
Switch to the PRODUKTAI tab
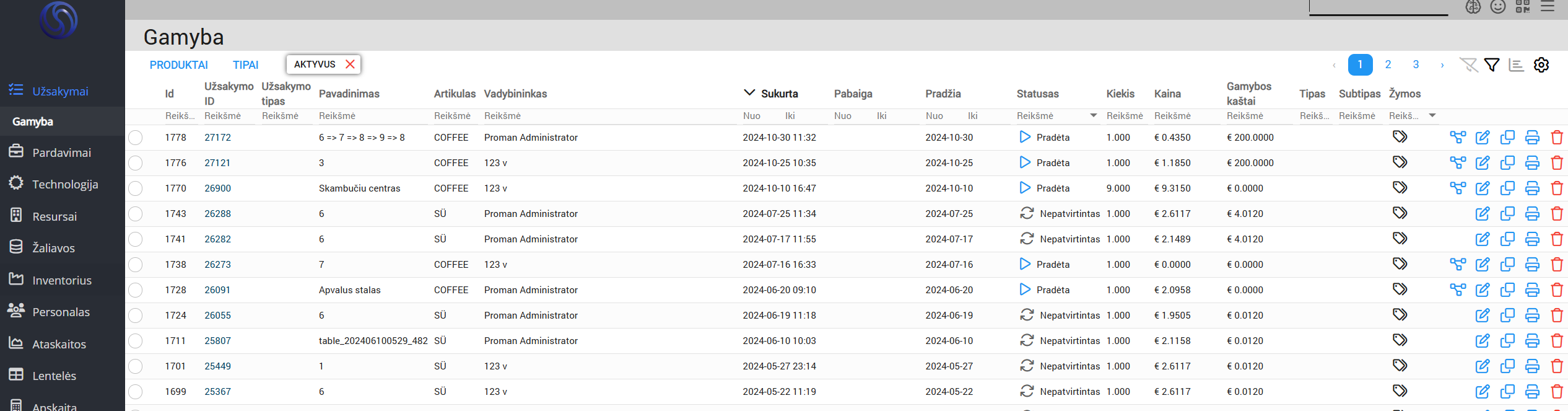tap(178, 65)
